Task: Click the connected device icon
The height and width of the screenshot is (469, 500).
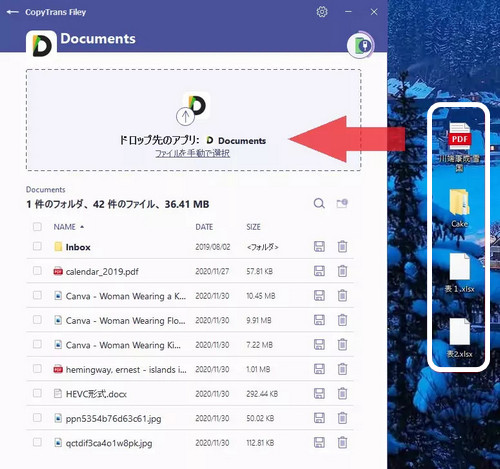Action: pos(361,45)
